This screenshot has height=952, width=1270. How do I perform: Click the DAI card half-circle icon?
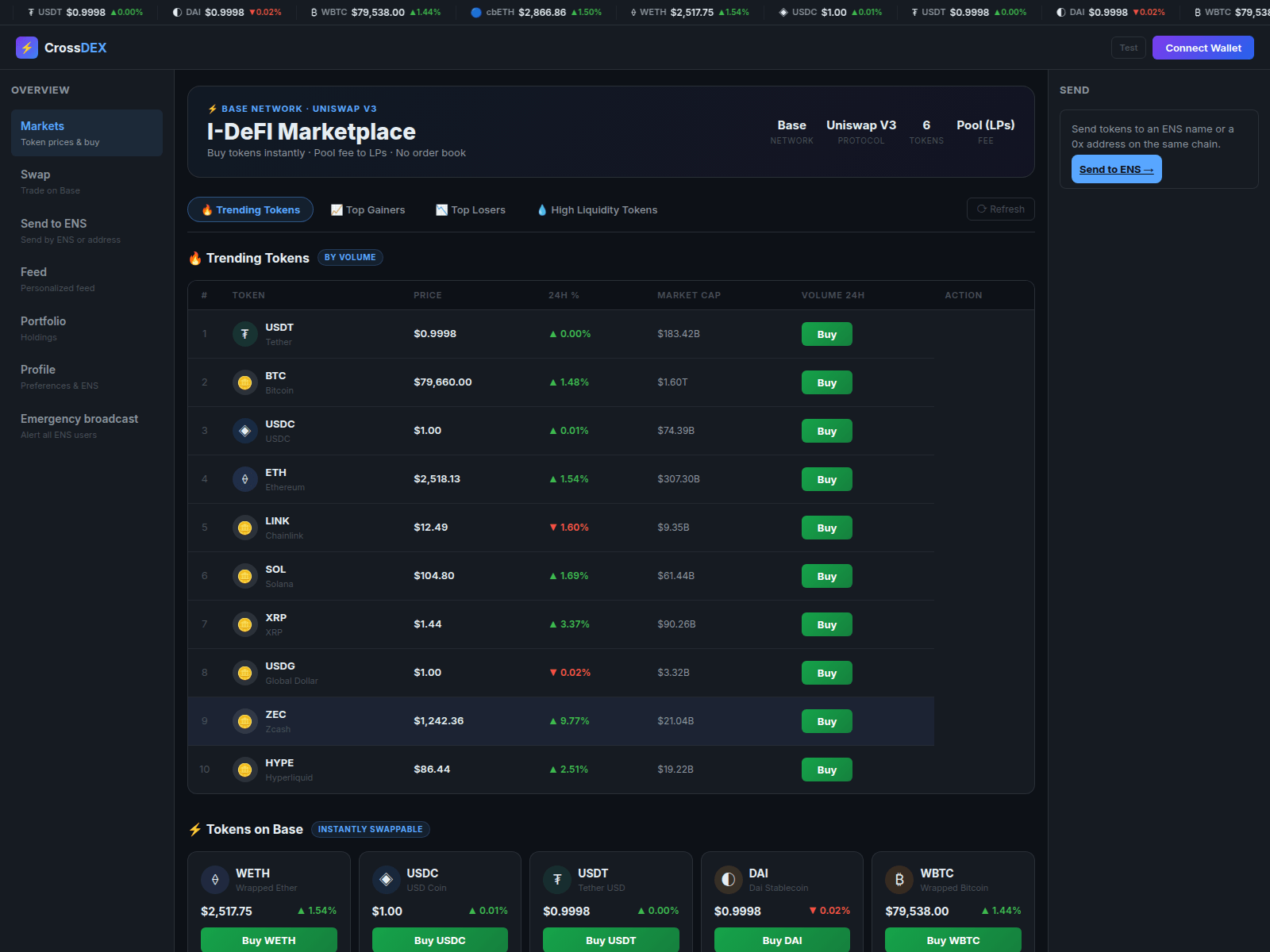729,880
